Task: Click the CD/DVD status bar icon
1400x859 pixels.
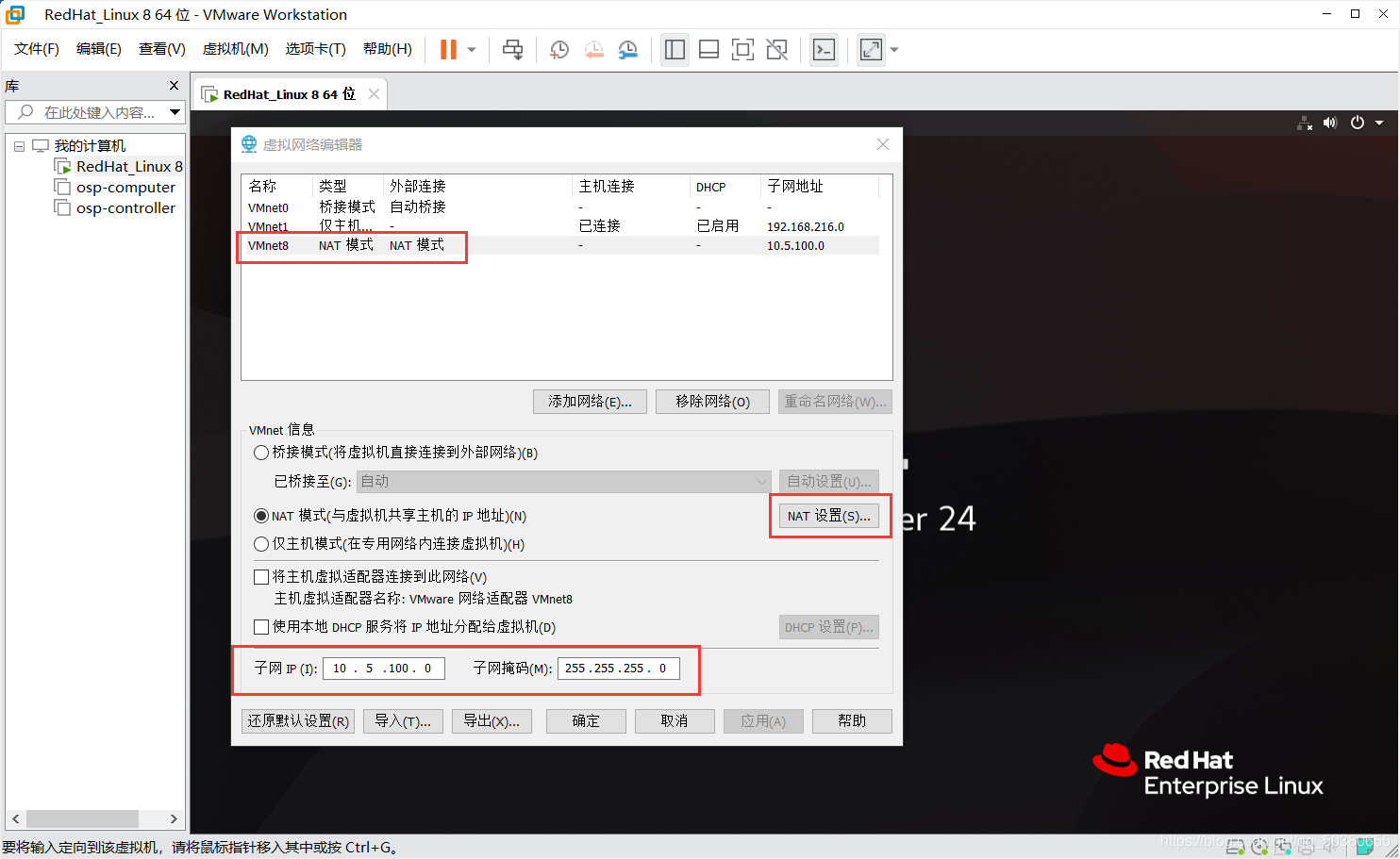Action: tap(1259, 846)
